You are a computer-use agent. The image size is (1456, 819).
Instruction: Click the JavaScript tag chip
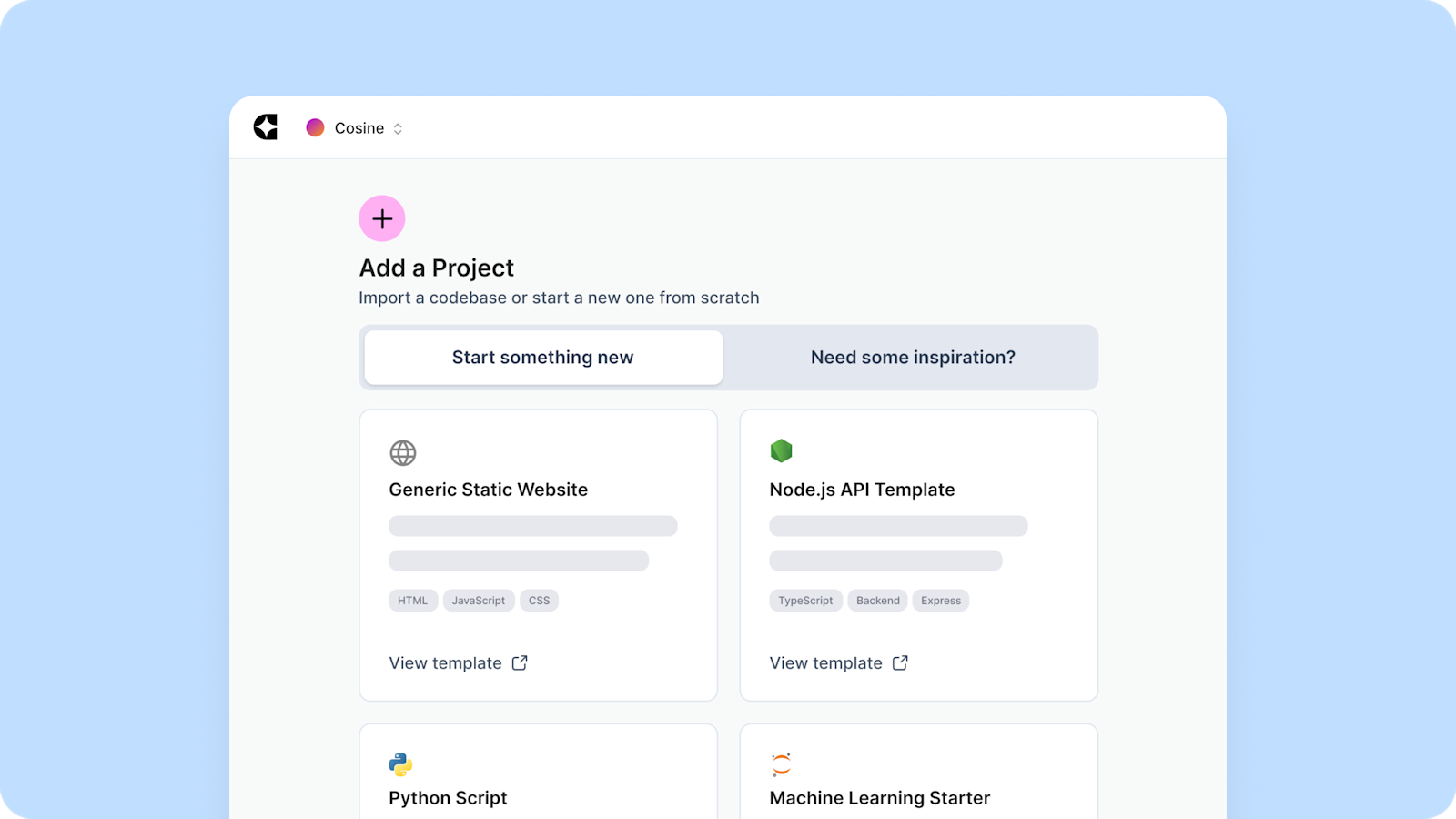tap(479, 600)
